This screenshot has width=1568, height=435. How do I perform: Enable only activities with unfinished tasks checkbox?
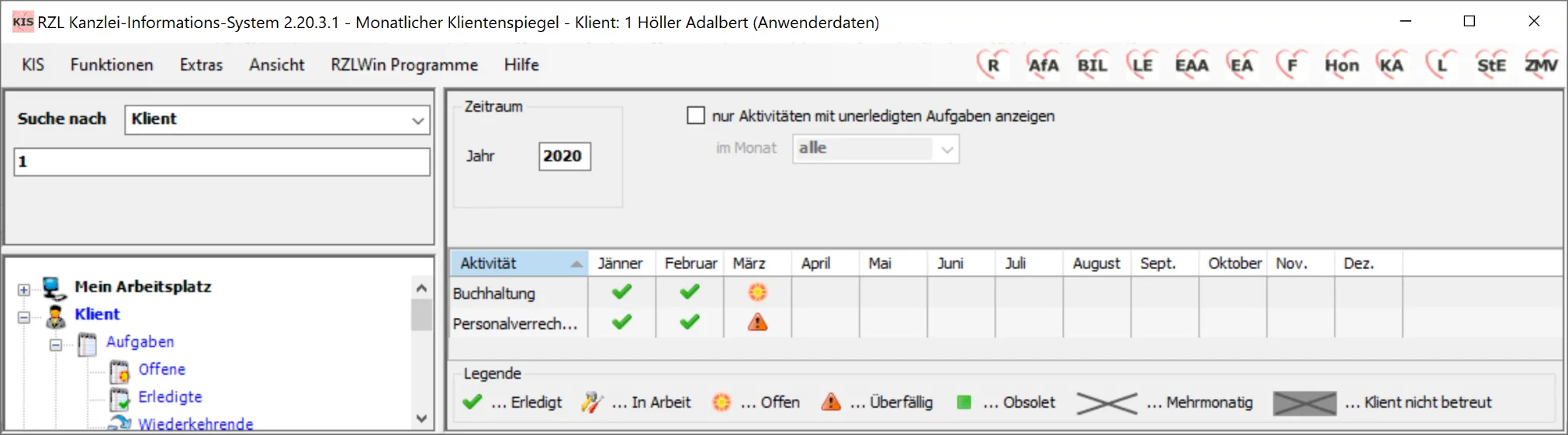tap(696, 116)
